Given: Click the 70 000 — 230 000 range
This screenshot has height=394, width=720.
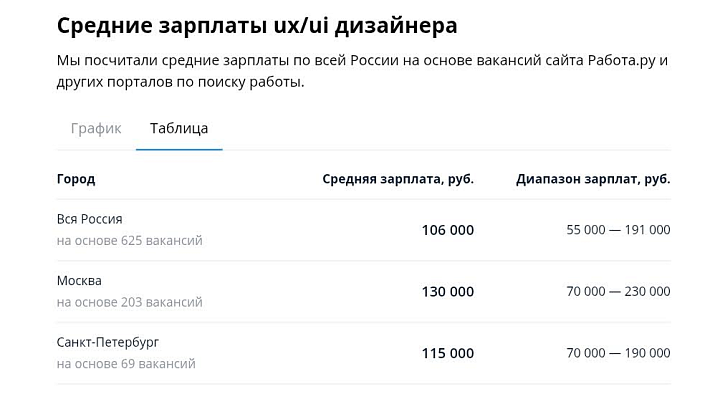Looking at the screenshot, I should point(619,291).
